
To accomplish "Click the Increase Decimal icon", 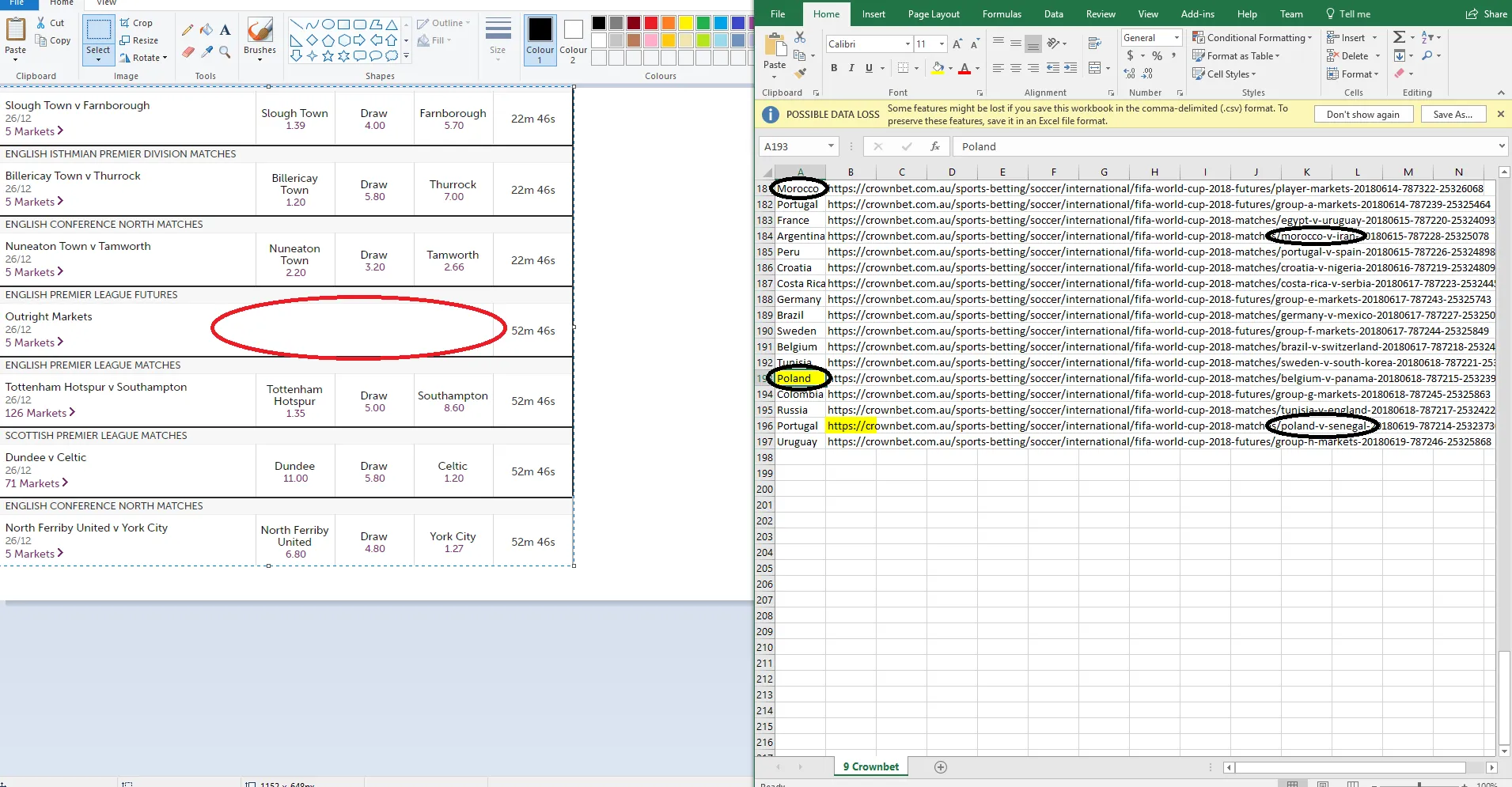I will pos(1129,74).
